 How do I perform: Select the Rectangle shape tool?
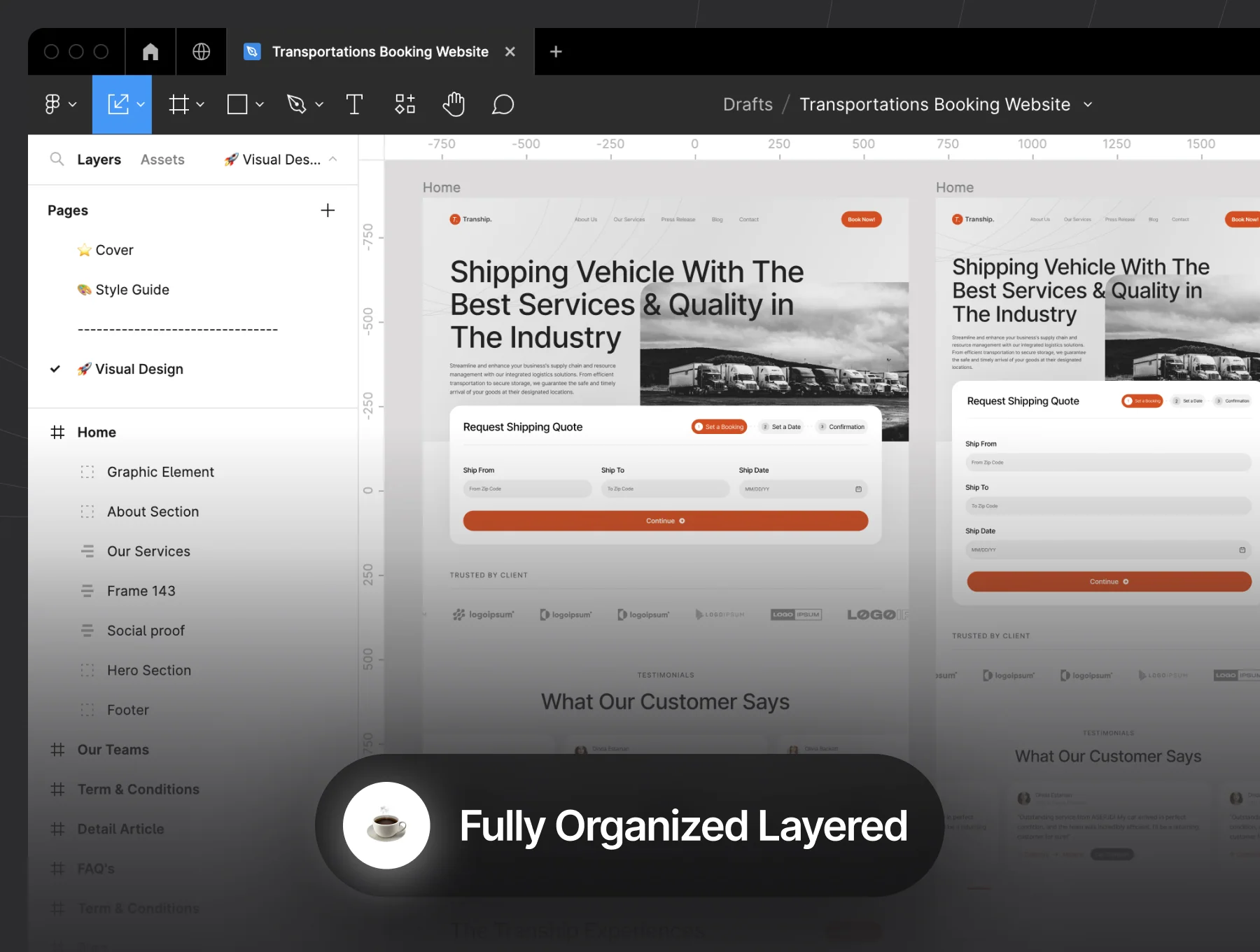pyautogui.click(x=237, y=104)
